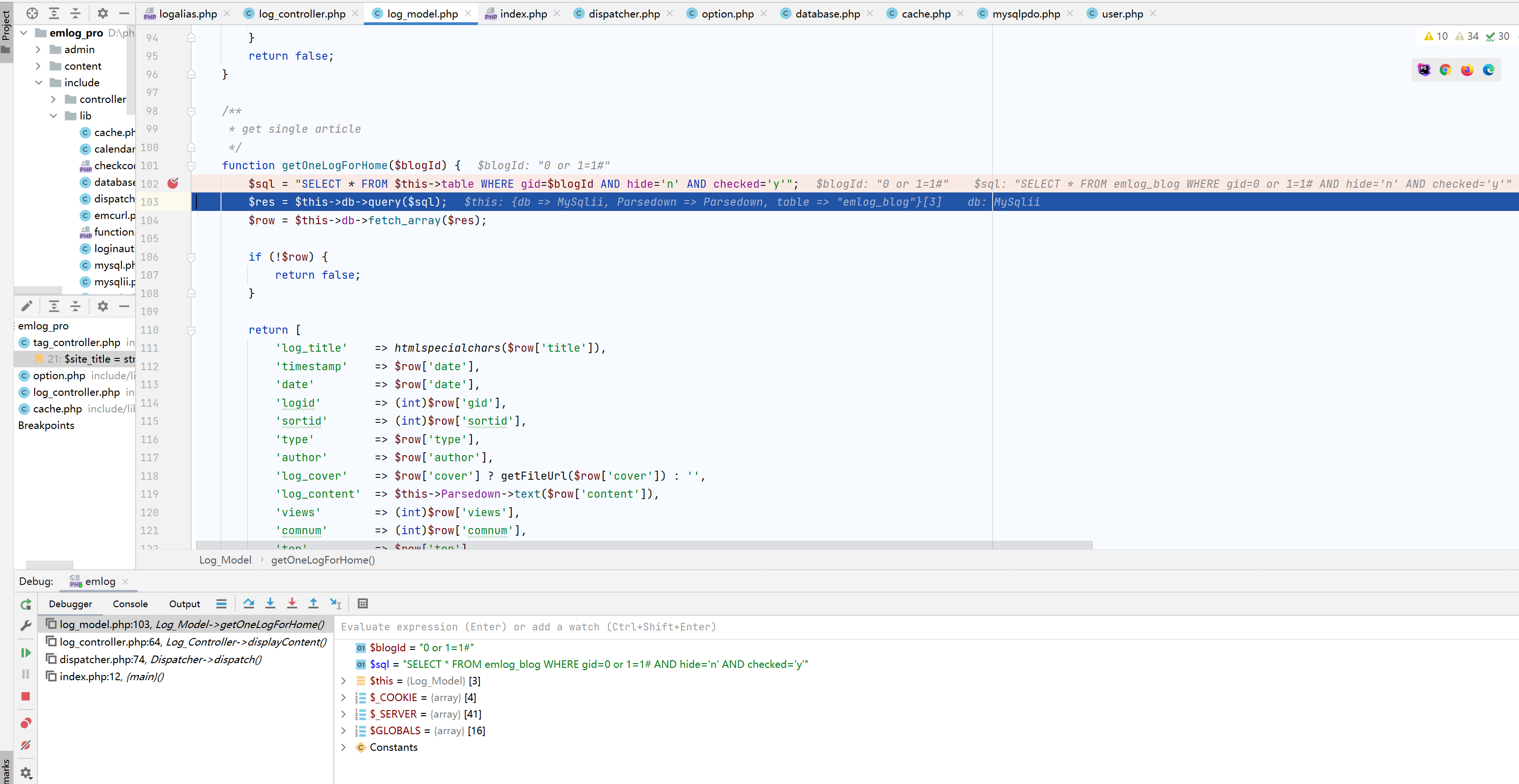Click Step Over debug icon
Screen dimensions: 1519x784
coord(248,603)
